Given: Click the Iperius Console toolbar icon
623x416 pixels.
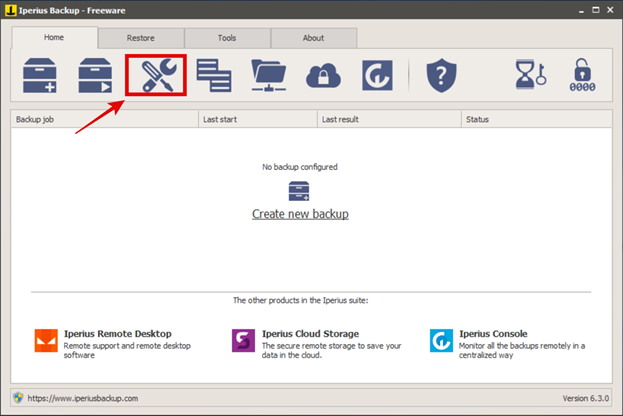Looking at the screenshot, I should coord(377,75).
